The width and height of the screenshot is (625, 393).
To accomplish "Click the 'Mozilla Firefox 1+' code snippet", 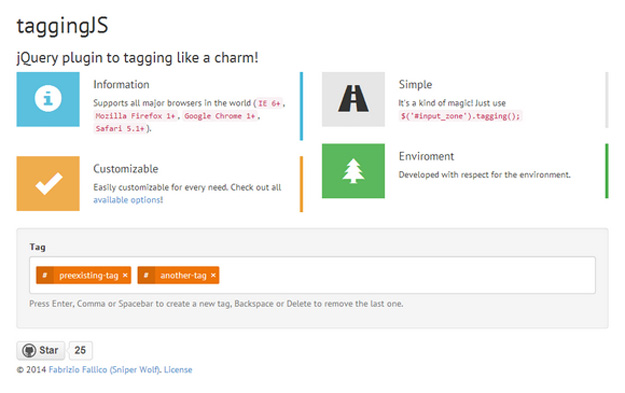I will click(135, 116).
